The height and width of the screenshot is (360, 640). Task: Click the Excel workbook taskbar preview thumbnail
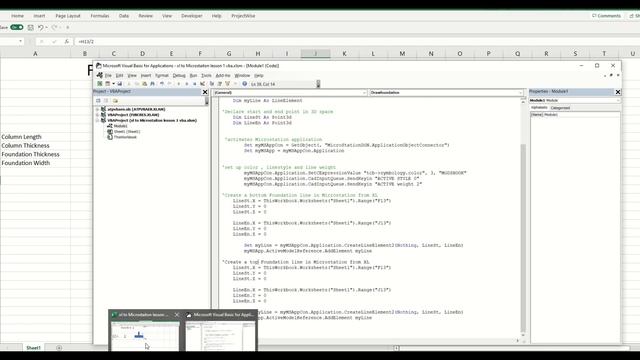click(145, 336)
